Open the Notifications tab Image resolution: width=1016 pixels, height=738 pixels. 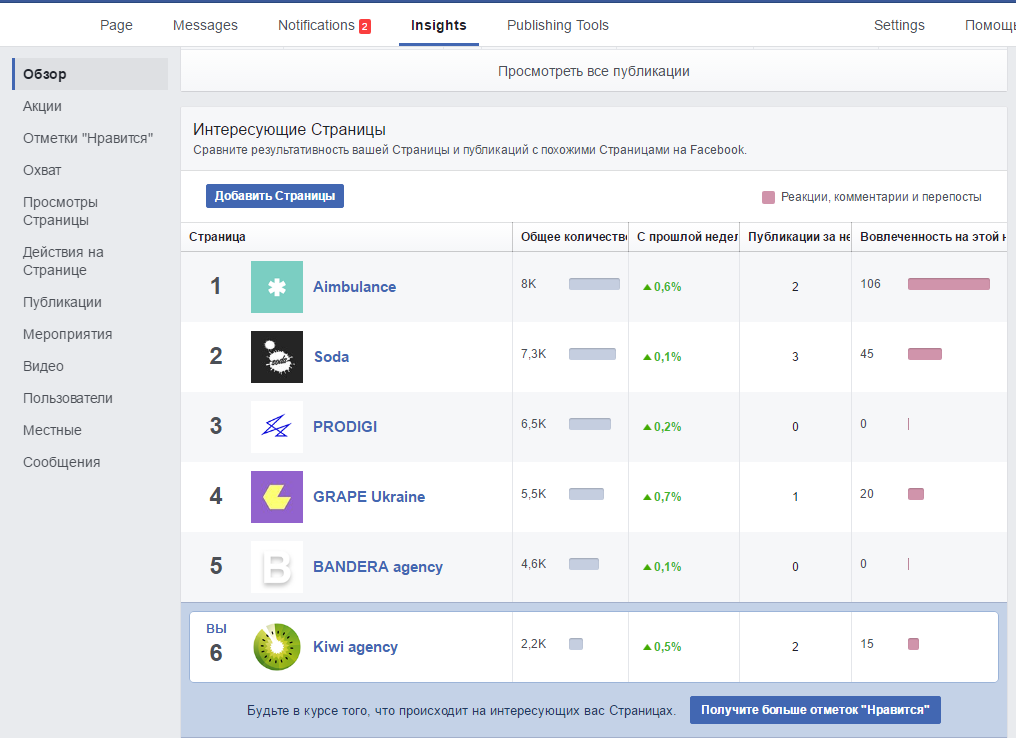point(316,25)
